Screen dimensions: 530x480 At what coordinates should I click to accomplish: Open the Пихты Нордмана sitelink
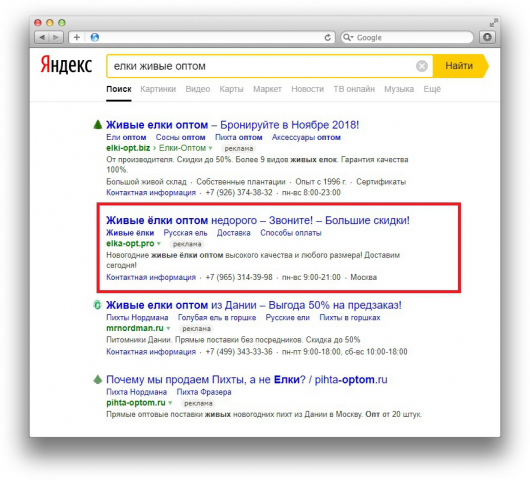point(137,318)
